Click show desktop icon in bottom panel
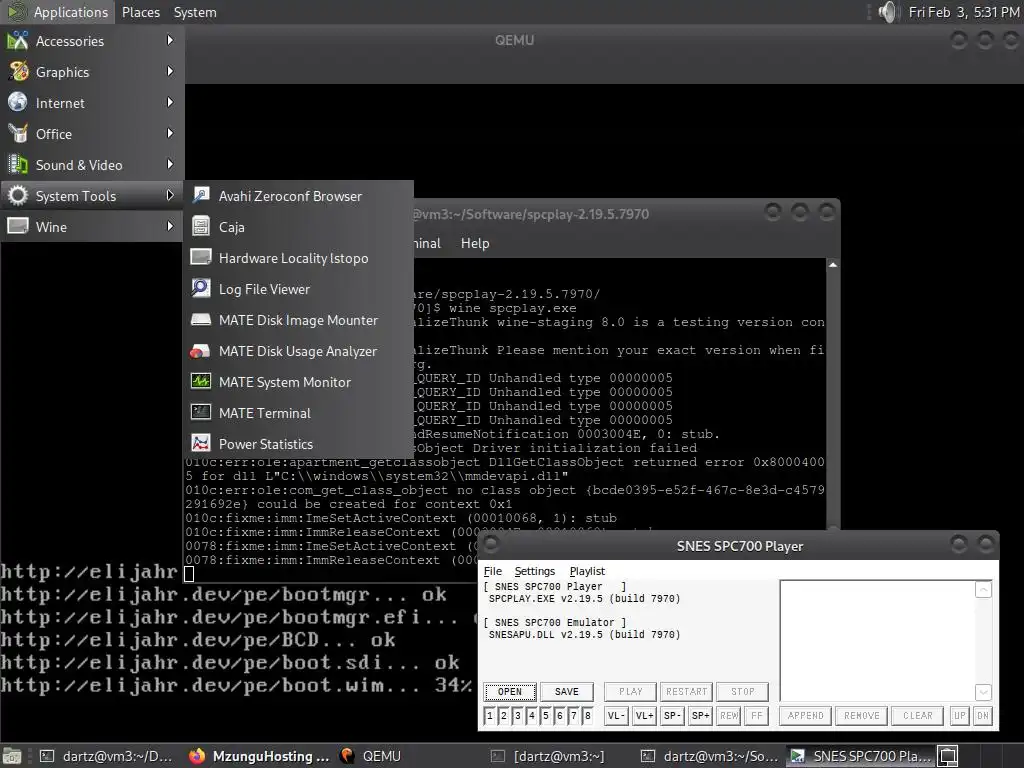 [12, 756]
